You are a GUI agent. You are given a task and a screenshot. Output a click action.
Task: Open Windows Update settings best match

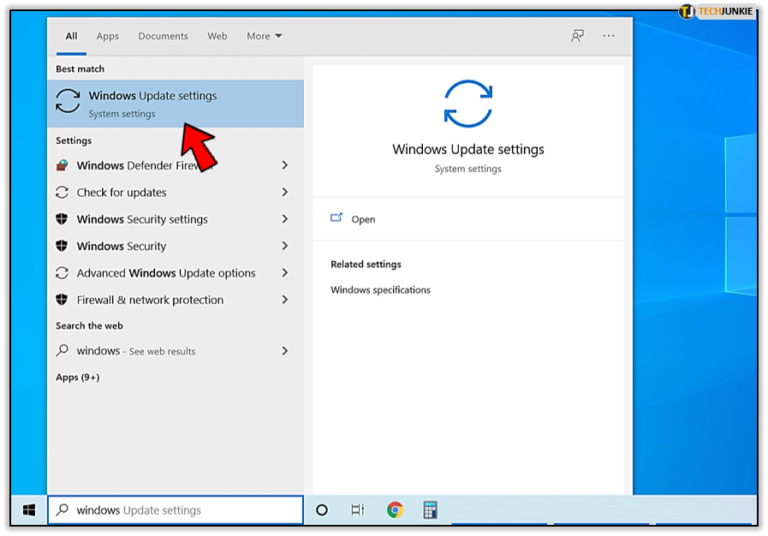coord(175,104)
